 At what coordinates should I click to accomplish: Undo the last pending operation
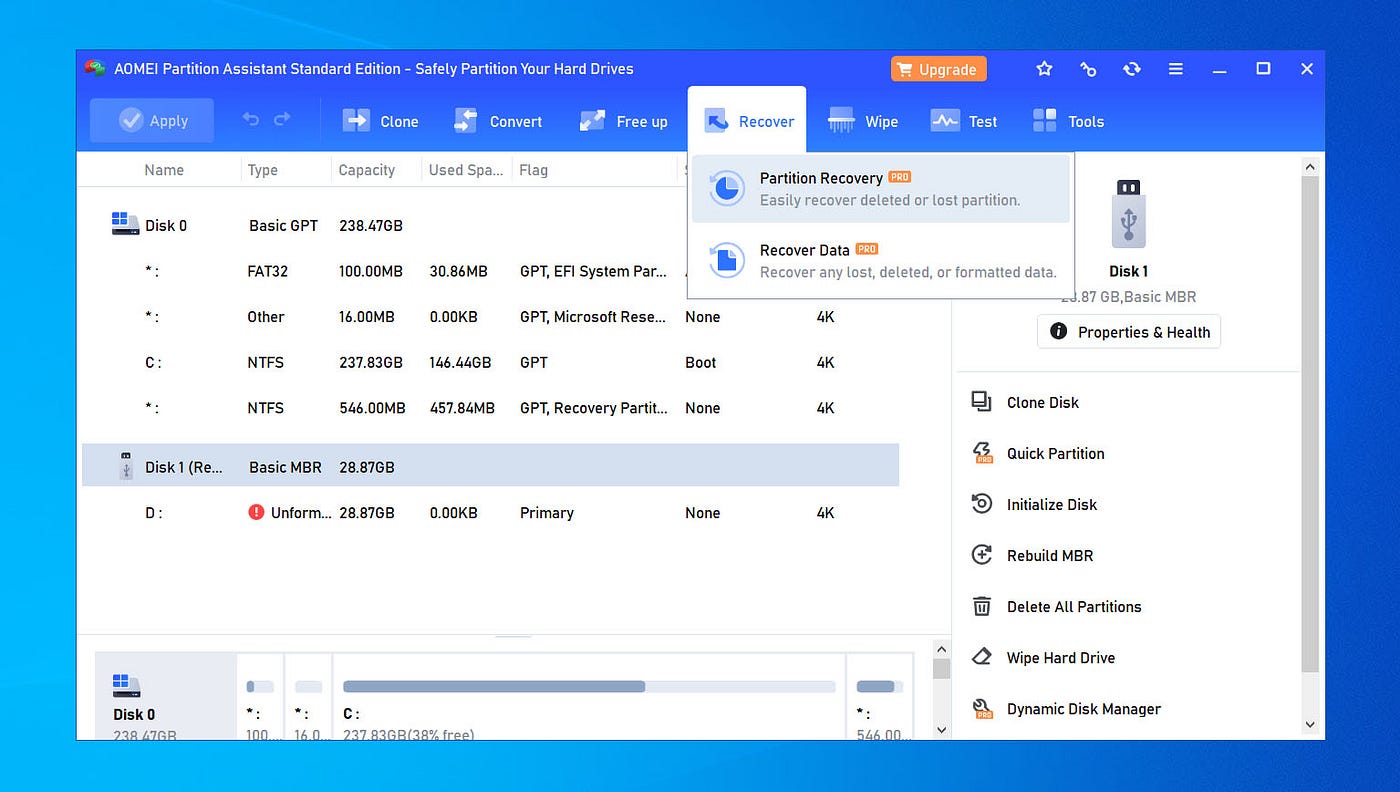(x=251, y=120)
